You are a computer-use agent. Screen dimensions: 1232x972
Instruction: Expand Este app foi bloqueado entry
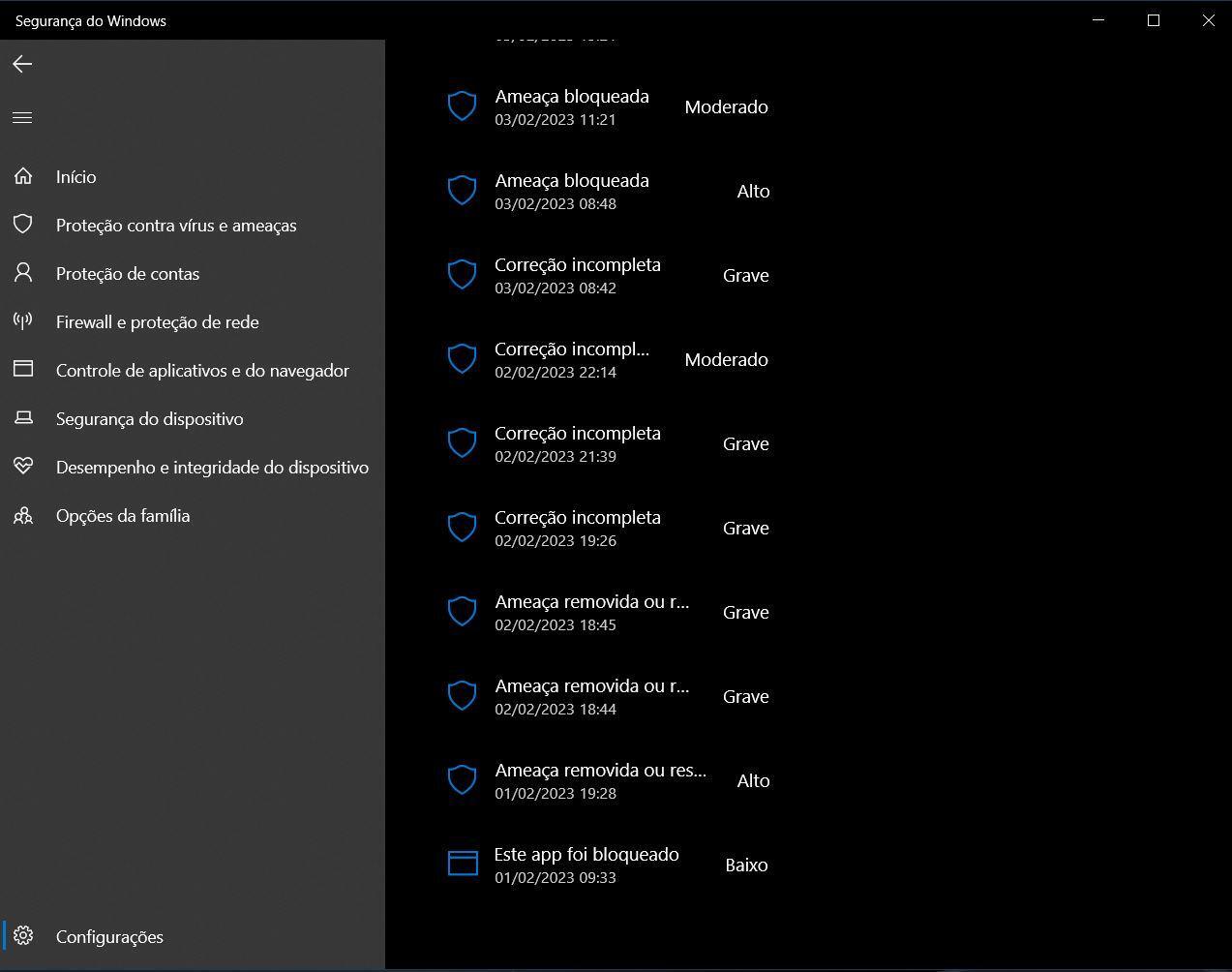pos(609,865)
